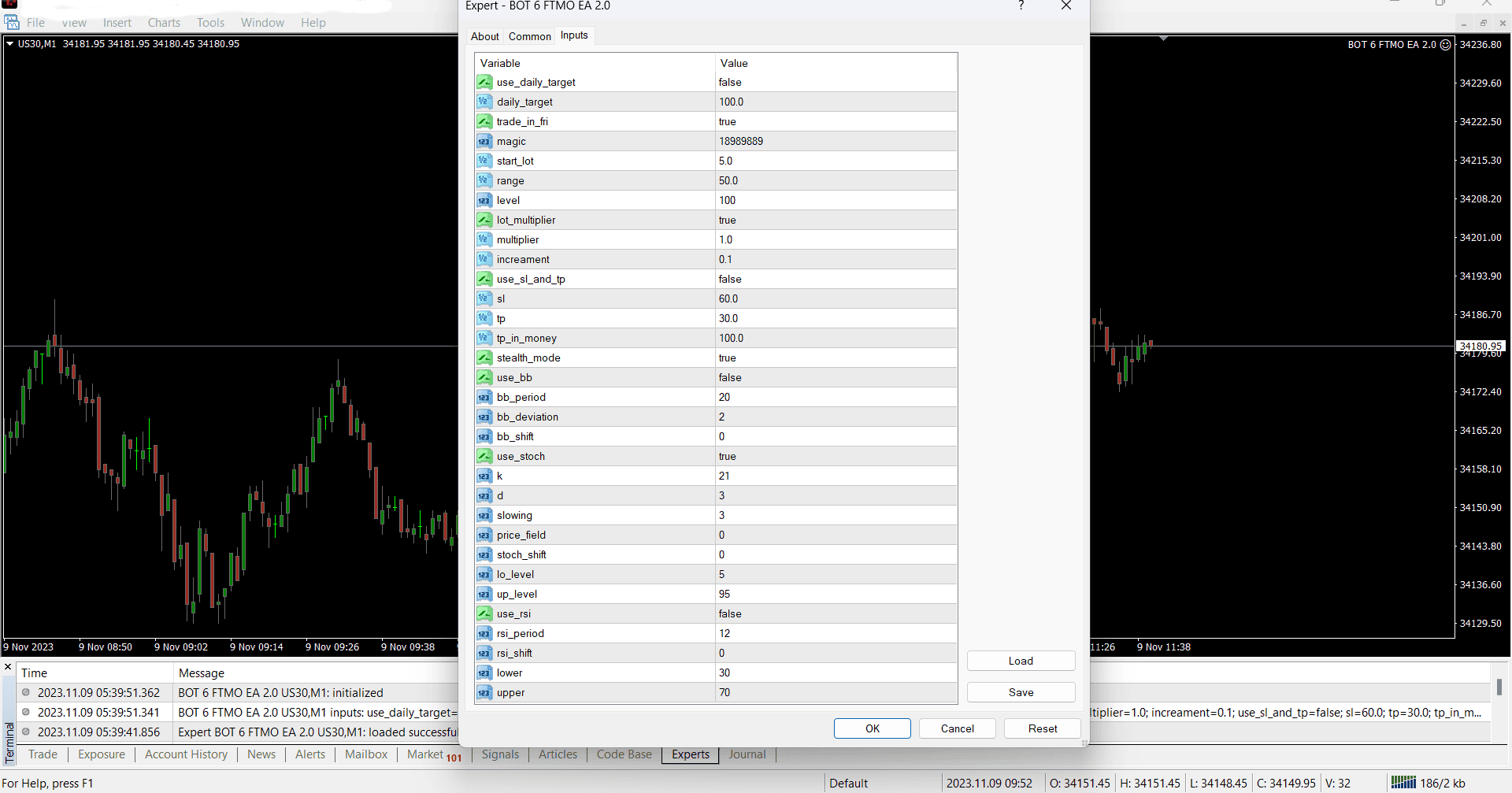Click the Value column header
This screenshot has height=793, width=1512.
(x=836, y=63)
